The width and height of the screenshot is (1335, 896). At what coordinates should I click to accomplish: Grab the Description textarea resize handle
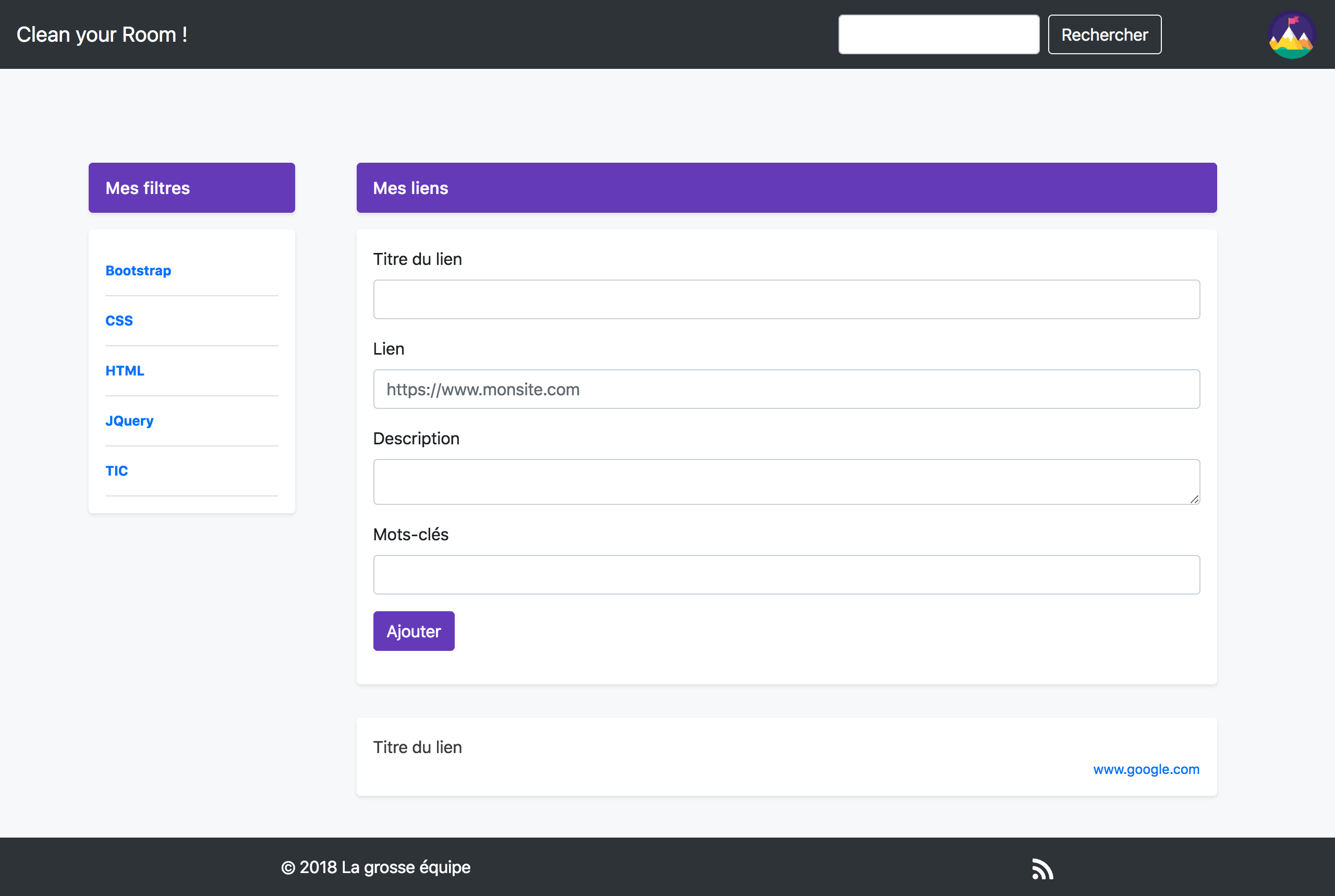pyautogui.click(x=1194, y=500)
